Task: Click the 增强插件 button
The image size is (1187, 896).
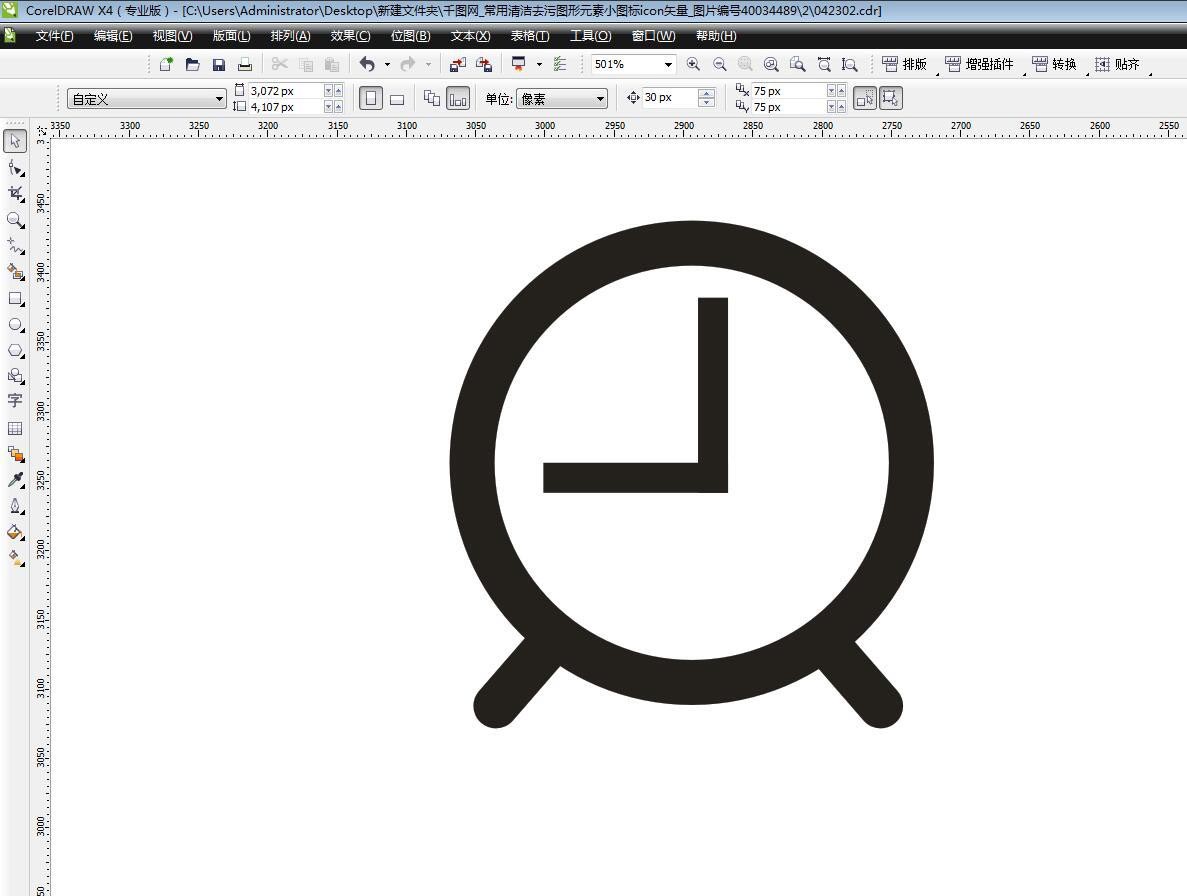Action: tap(979, 64)
